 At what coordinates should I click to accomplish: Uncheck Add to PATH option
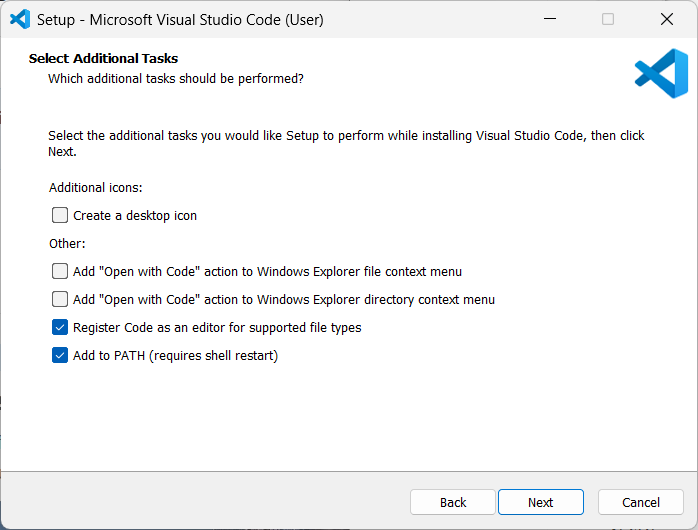click(x=60, y=355)
